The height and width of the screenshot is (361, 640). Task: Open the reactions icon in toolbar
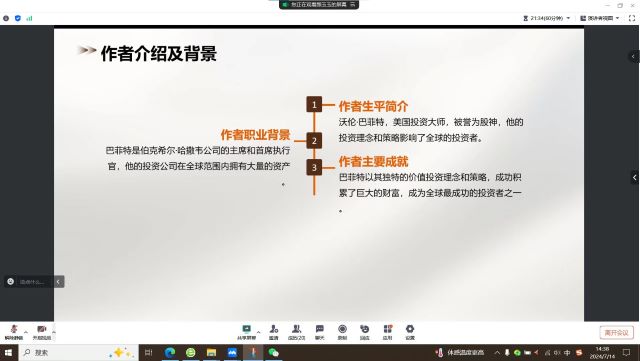point(364,332)
